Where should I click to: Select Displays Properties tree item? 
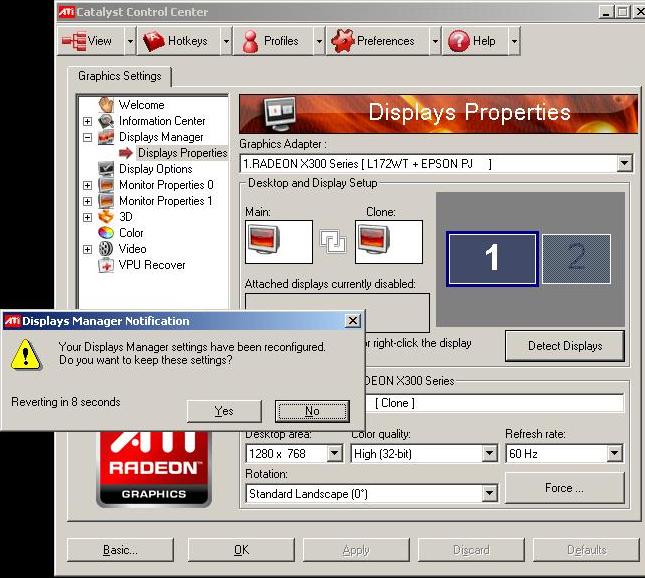pyautogui.click(x=182, y=153)
